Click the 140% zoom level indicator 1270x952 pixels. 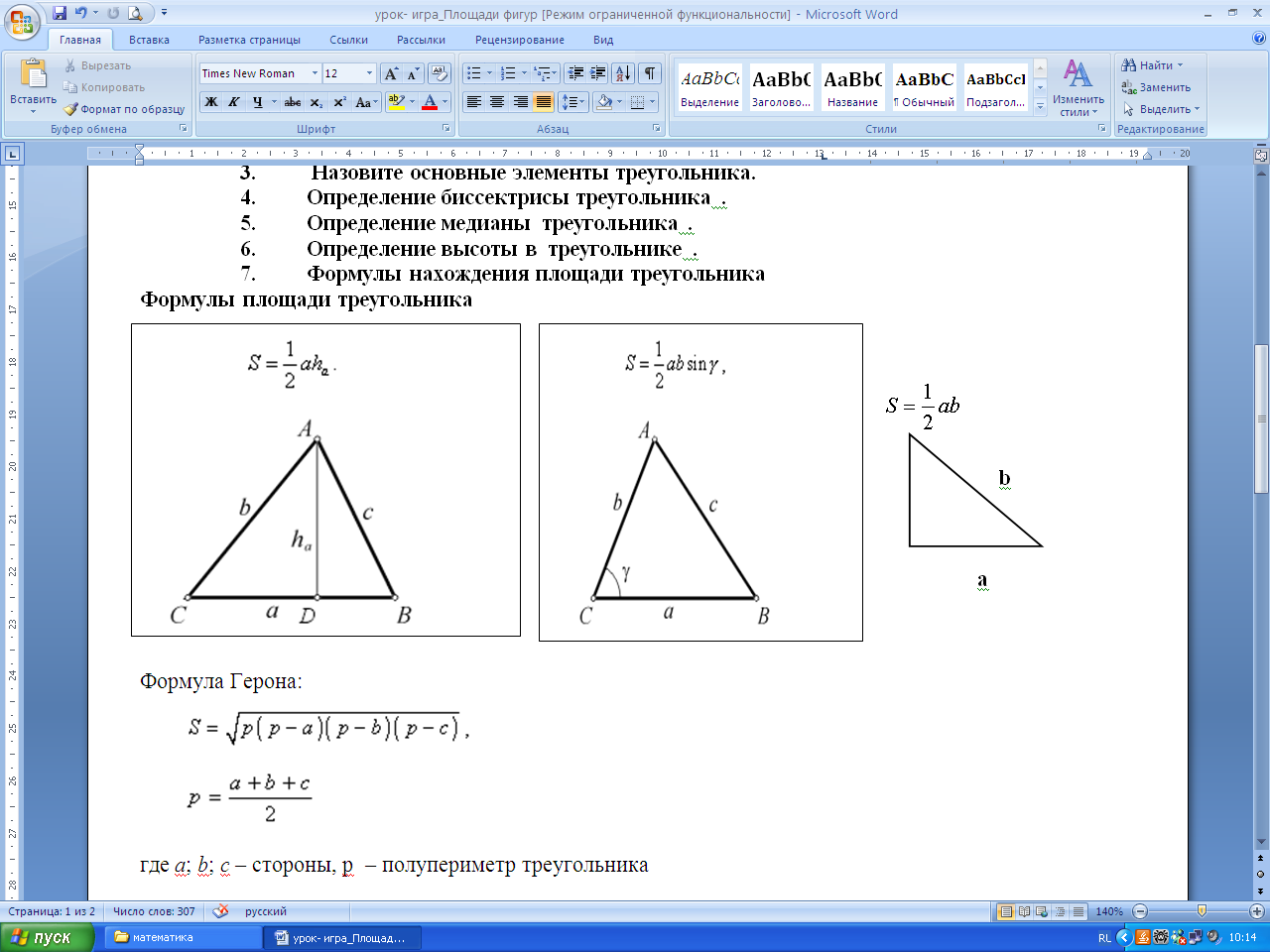(1109, 911)
